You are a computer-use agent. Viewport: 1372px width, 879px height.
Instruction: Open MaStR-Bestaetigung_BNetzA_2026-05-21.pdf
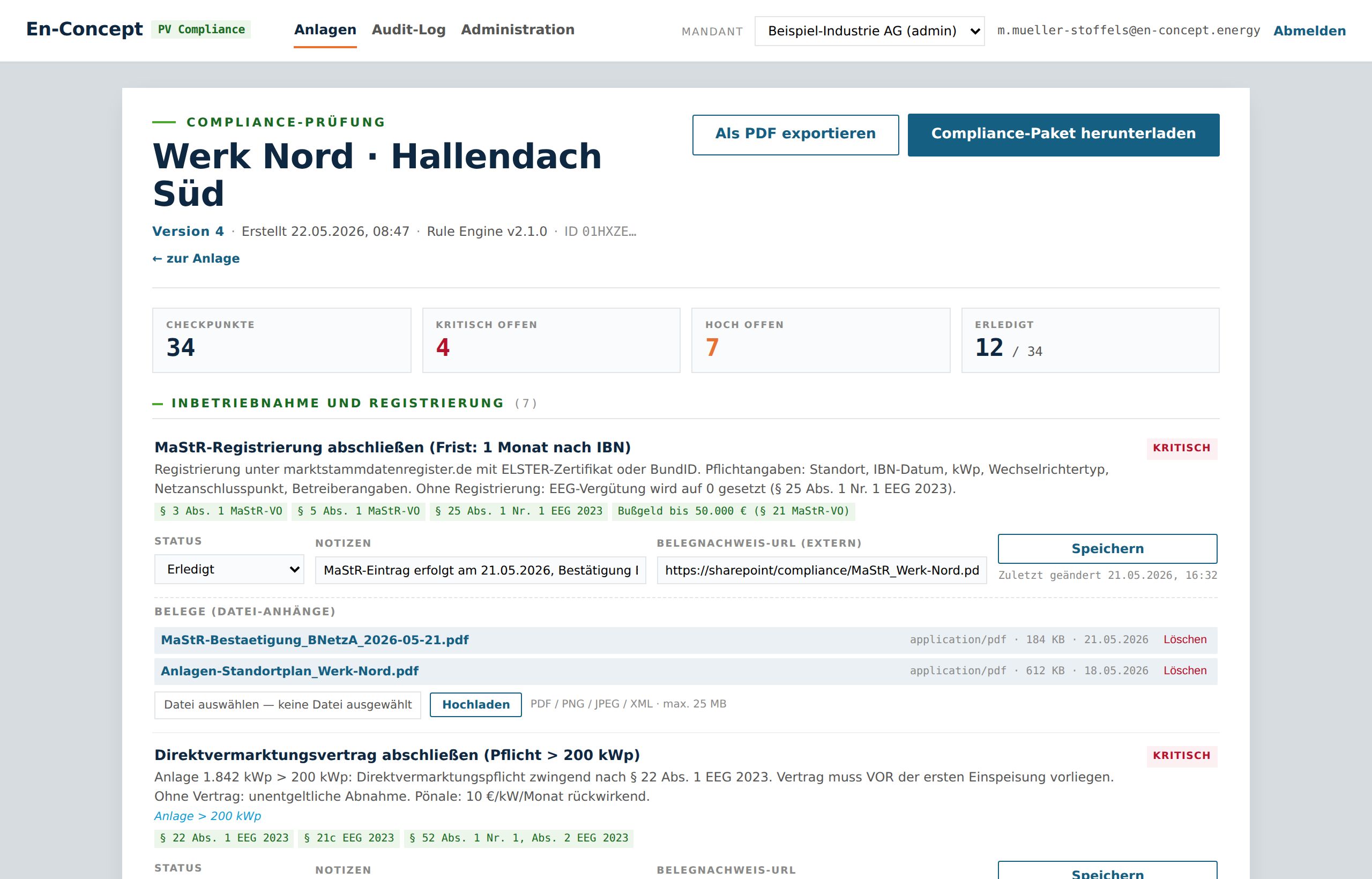coord(315,640)
